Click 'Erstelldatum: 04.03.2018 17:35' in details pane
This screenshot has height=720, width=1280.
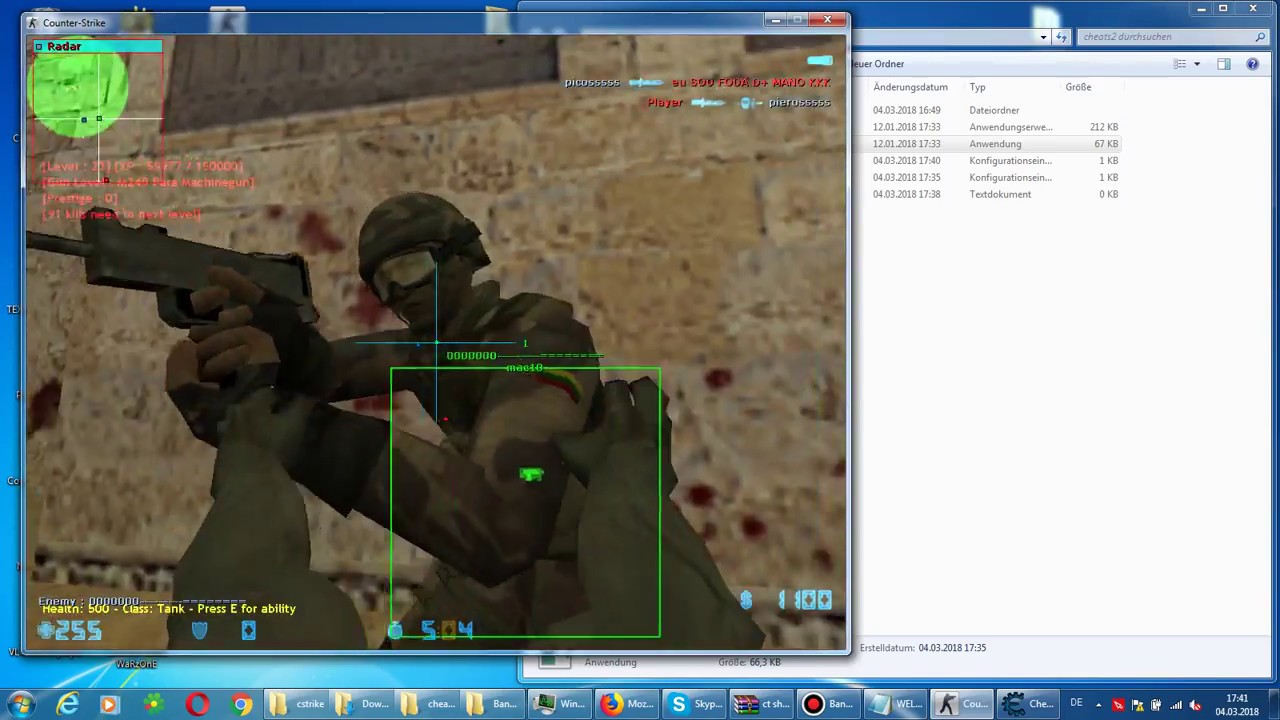point(923,648)
